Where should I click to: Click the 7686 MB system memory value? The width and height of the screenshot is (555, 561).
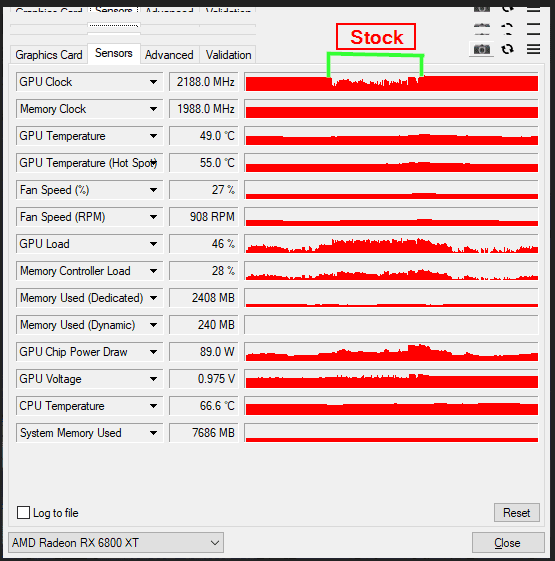(204, 433)
